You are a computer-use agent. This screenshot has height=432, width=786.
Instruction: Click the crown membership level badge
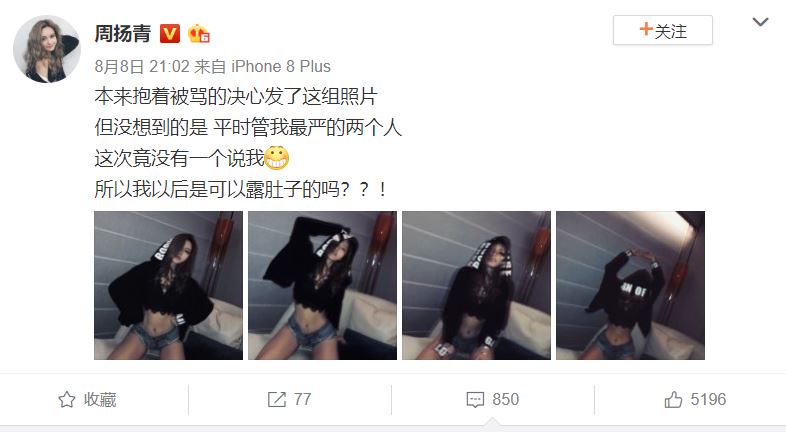[x=199, y=34]
